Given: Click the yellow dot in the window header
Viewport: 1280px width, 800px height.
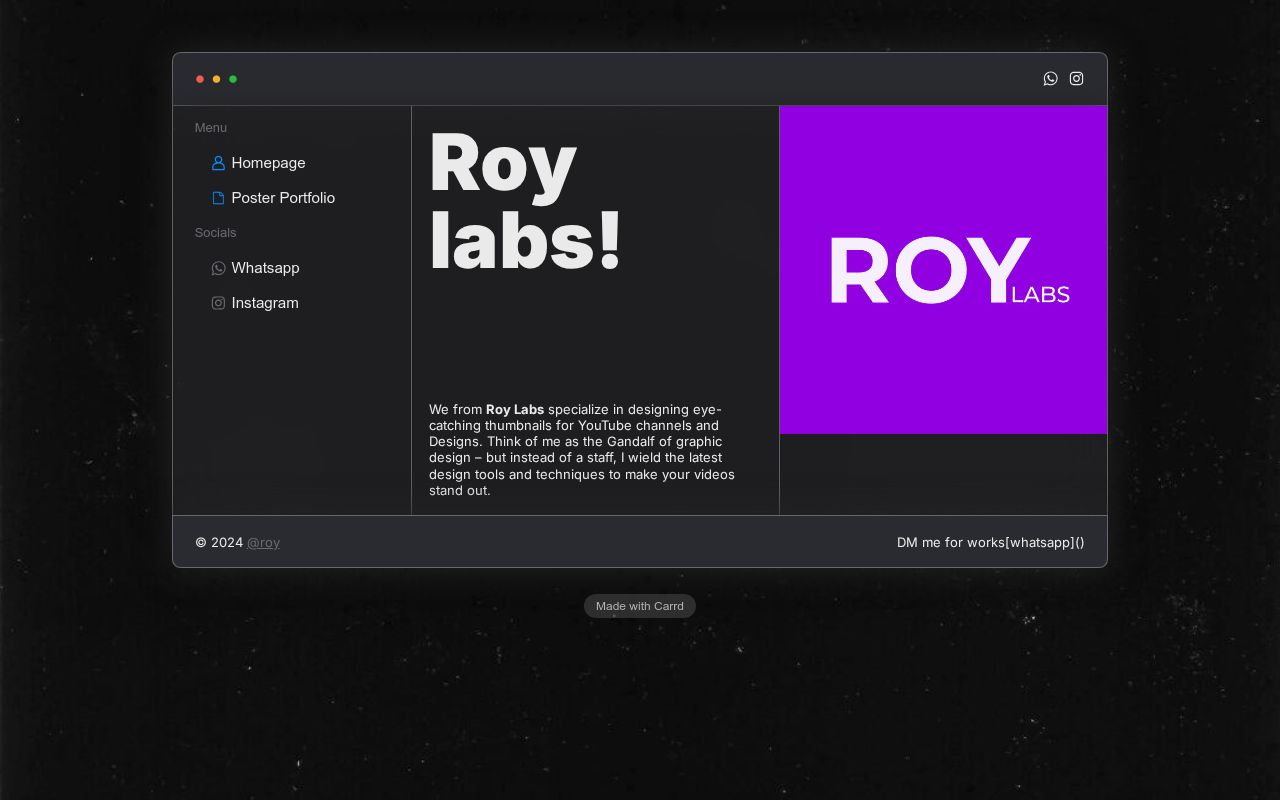Looking at the screenshot, I should [x=216, y=79].
